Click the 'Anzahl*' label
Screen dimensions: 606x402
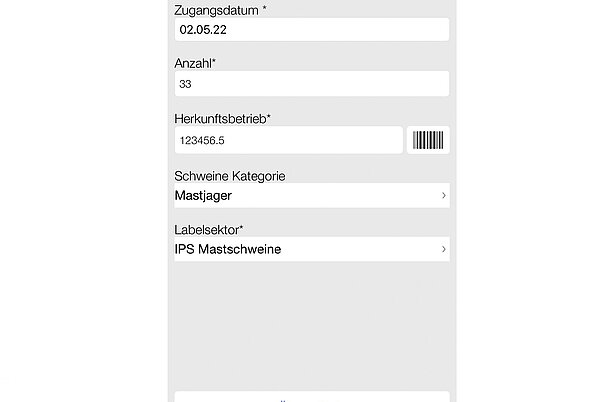[x=195, y=63]
